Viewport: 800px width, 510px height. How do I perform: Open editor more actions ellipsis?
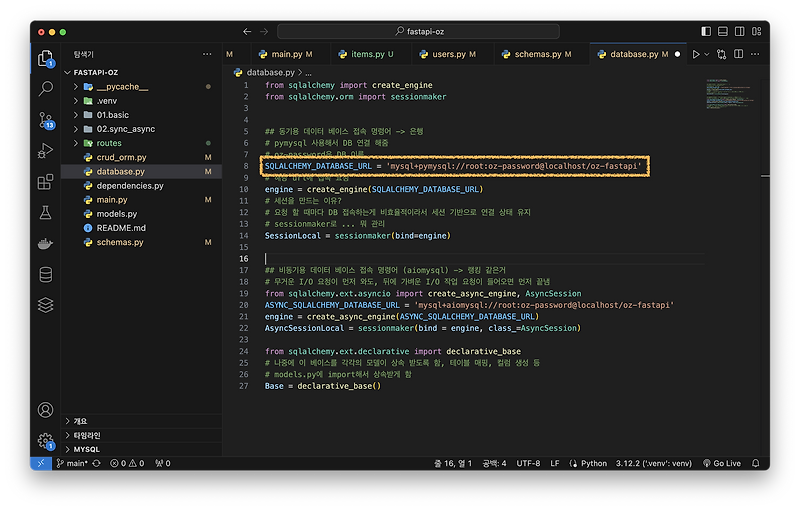click(756, 54)
